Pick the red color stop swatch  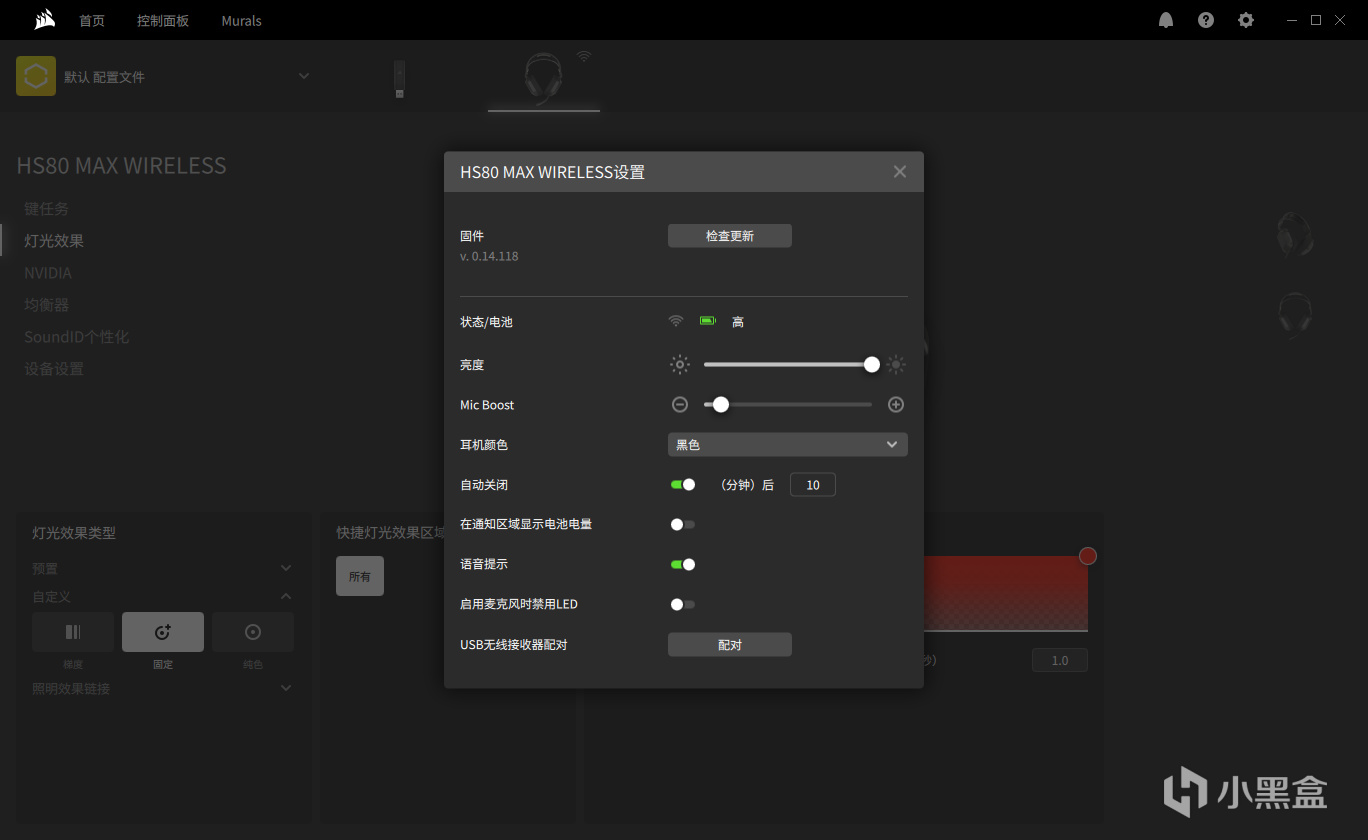pyautogui.click(x=1088, y=556)
